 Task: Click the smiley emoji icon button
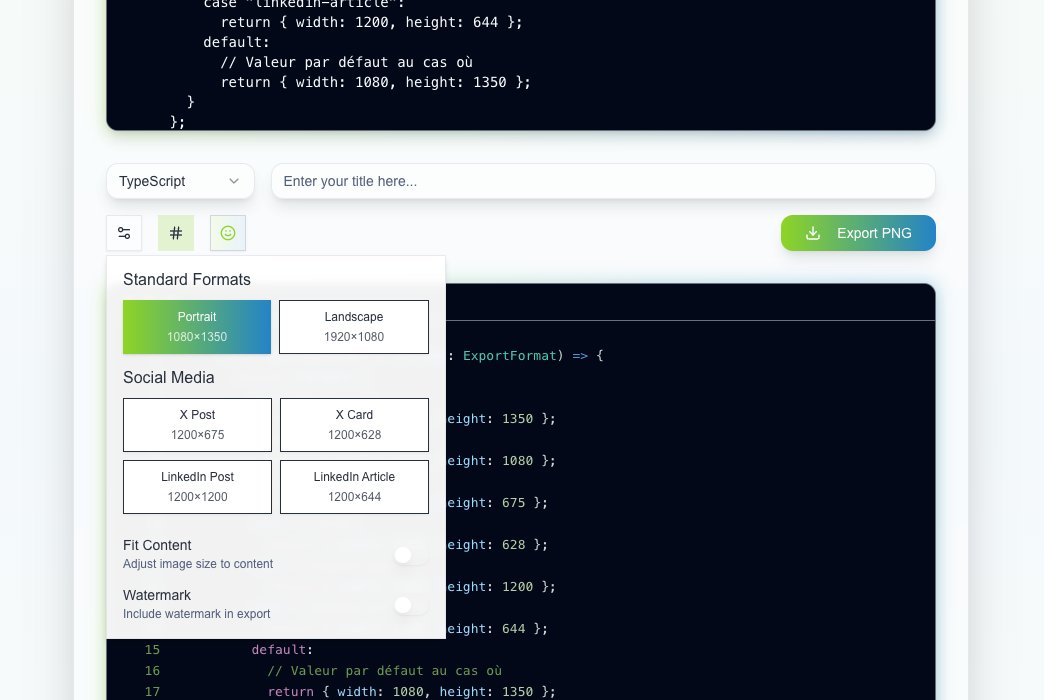[228, 233]
